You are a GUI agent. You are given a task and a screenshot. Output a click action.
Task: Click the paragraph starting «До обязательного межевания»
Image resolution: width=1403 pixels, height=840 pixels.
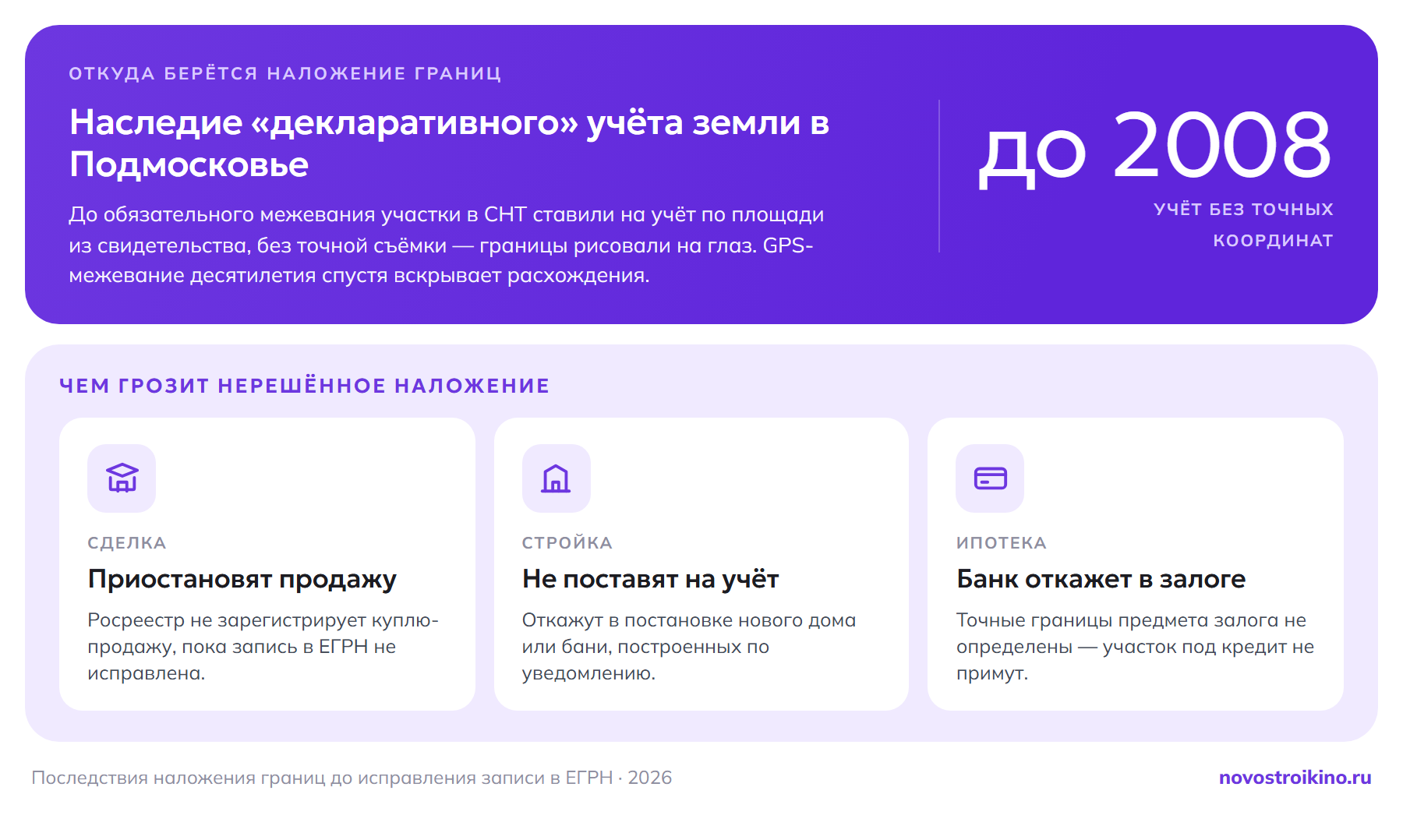point(447,245)
